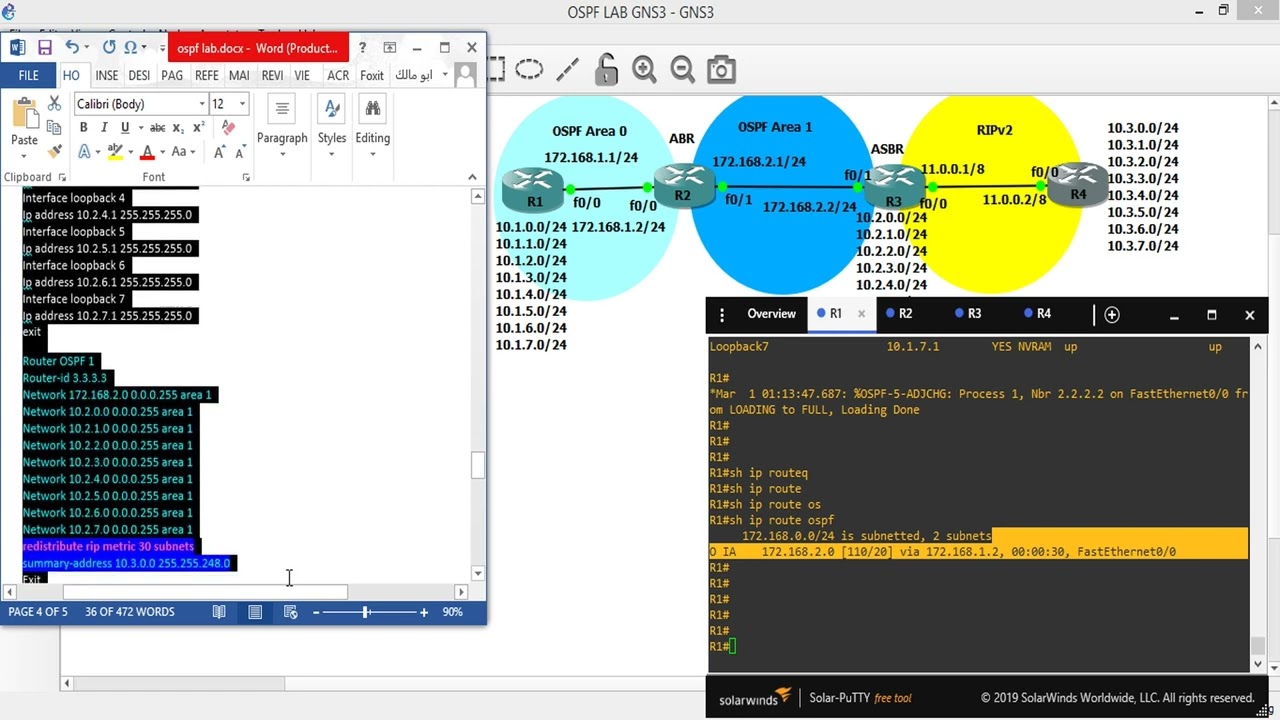Toggle Superscript formatting

click(198, 128)
